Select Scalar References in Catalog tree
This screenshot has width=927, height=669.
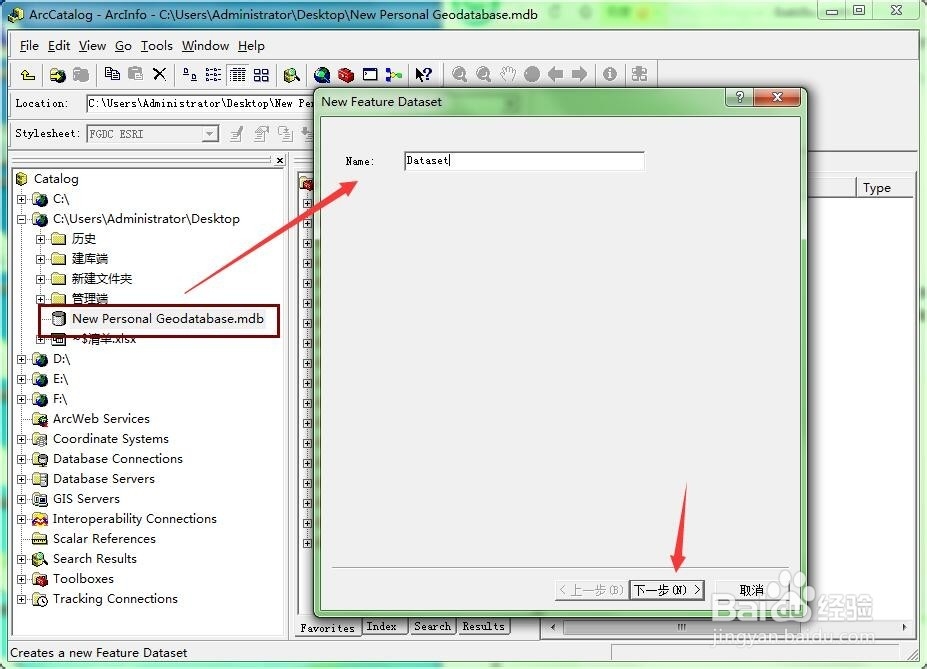104,539
